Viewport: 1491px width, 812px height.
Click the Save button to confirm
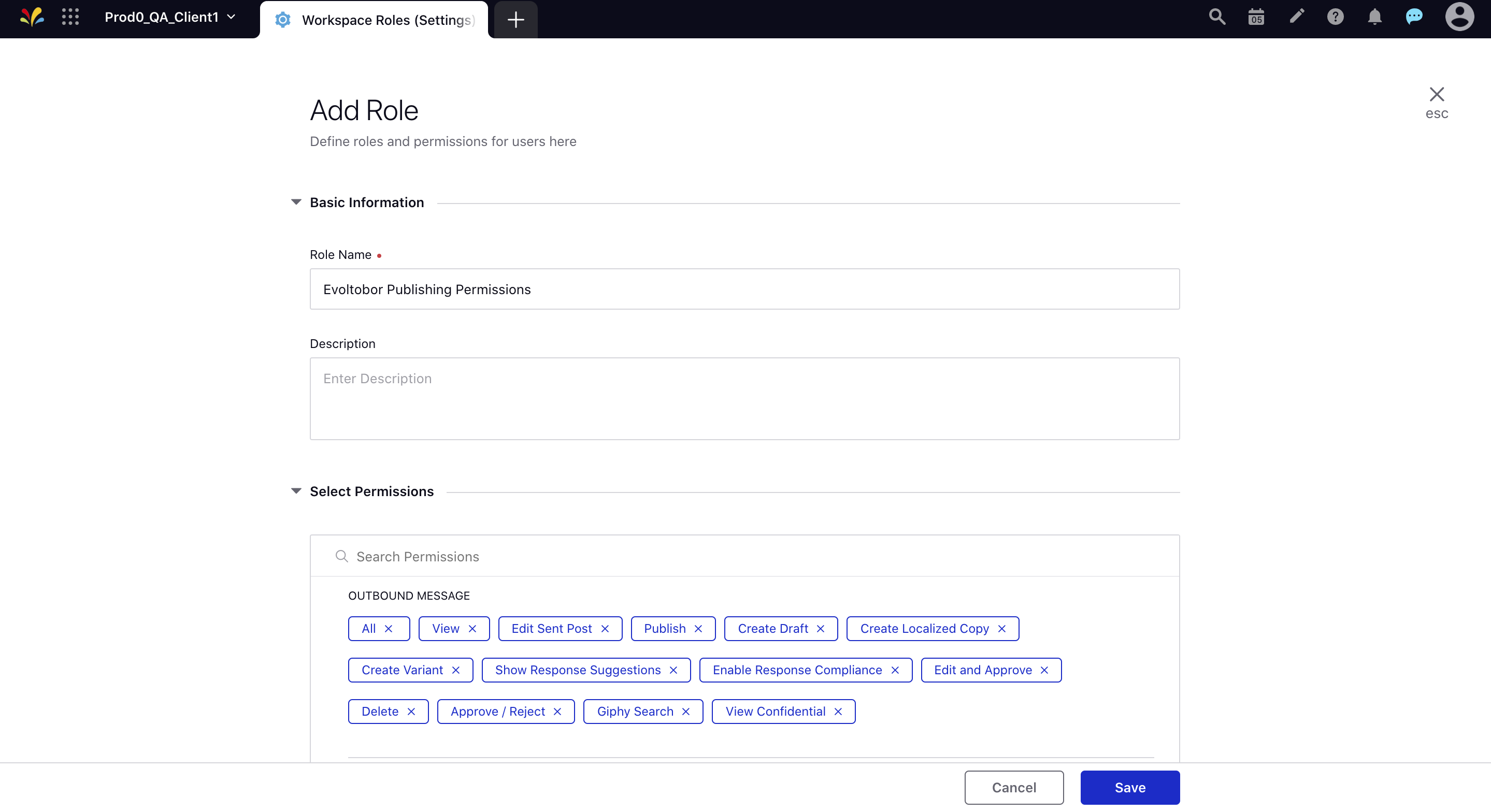pos(1130,788)
